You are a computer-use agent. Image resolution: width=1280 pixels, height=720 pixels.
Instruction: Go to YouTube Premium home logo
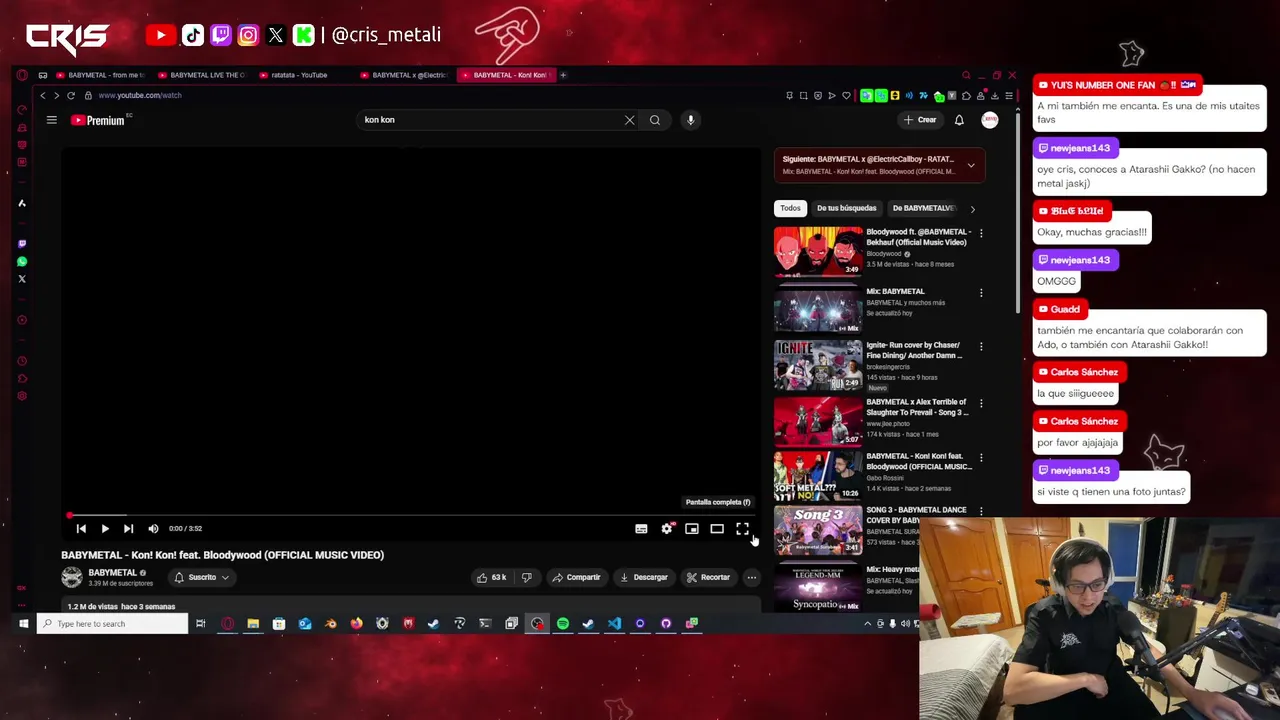click(x=98, y=120)
